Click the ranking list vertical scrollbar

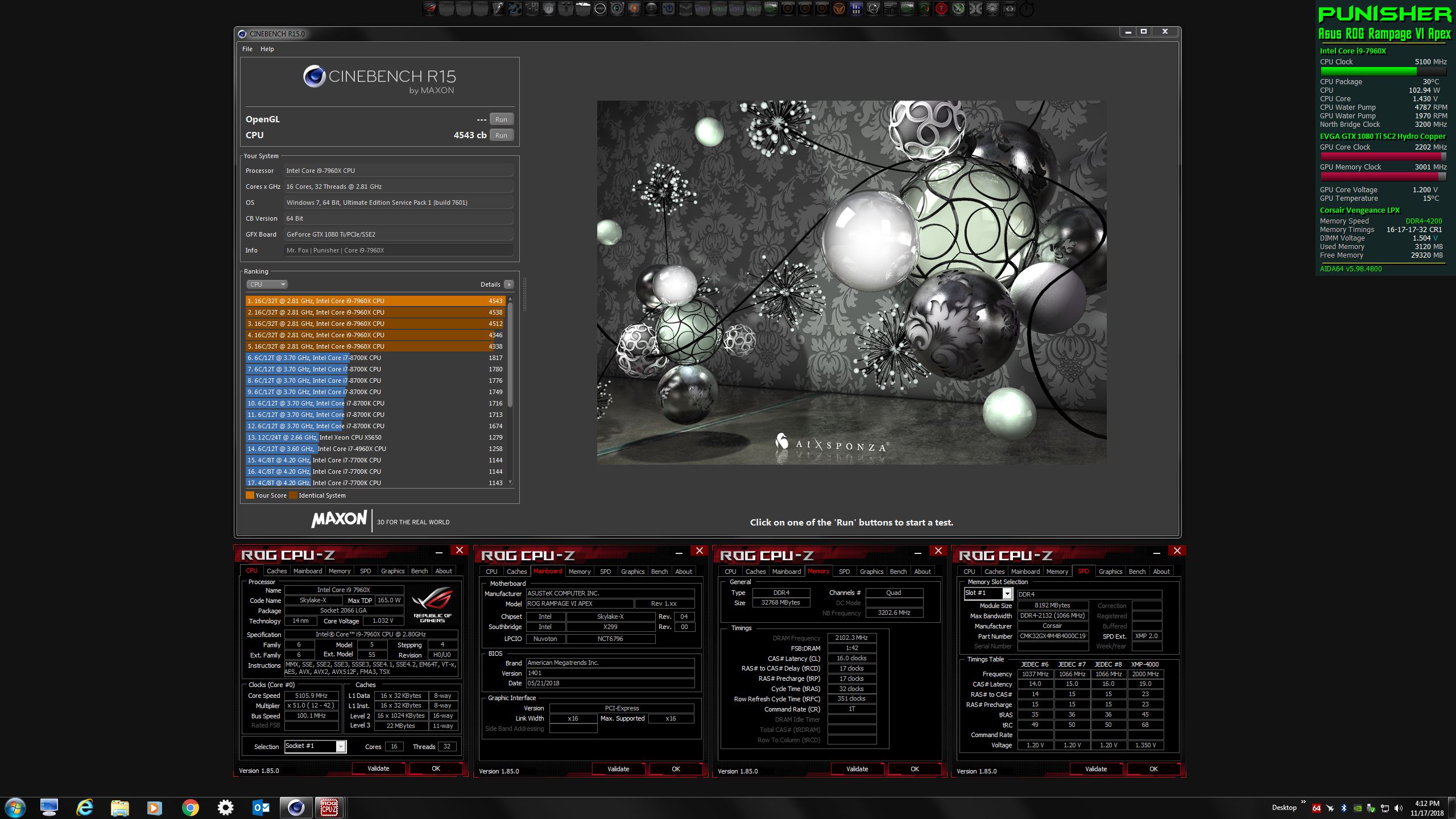point(510,353)
